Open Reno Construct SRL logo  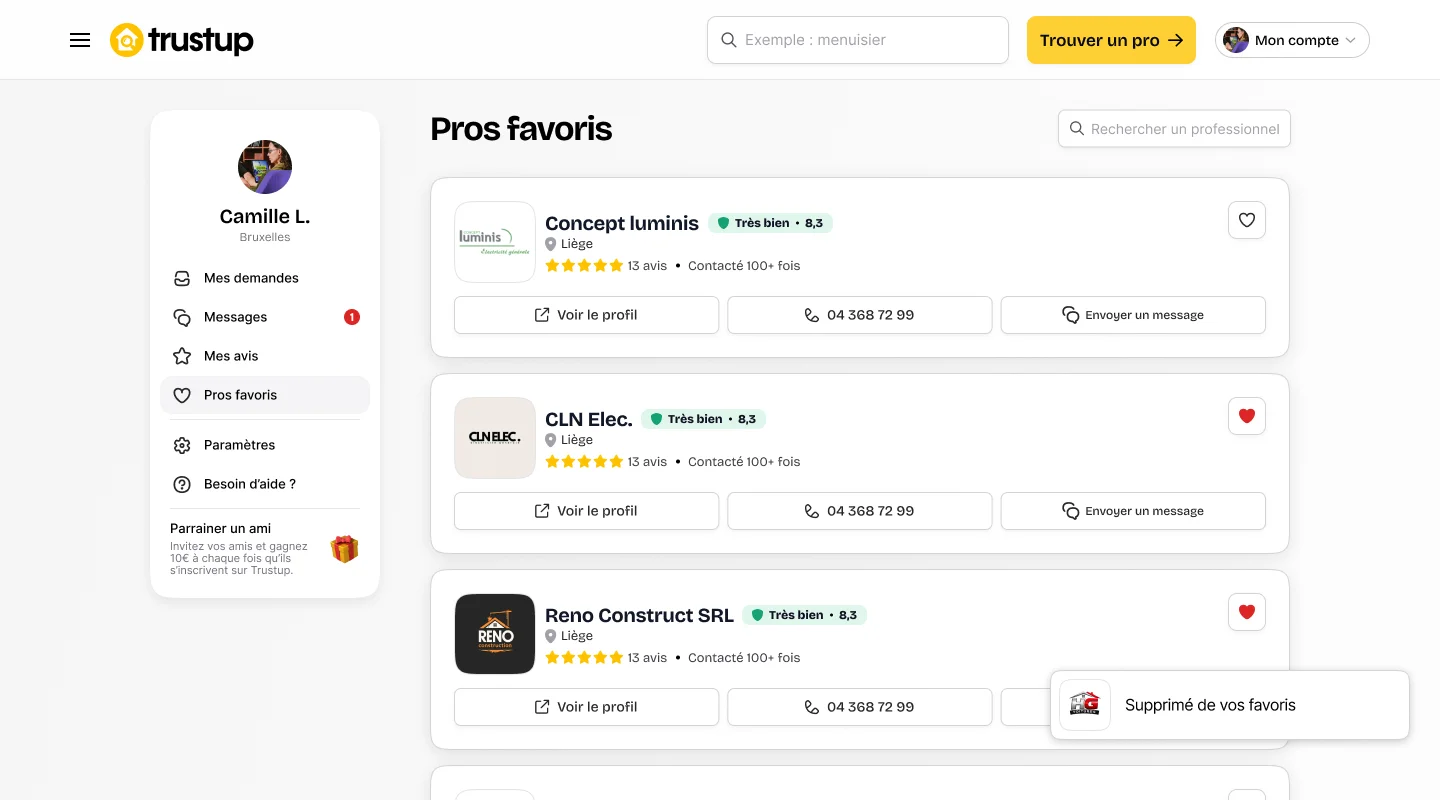[x=495, y=634]
